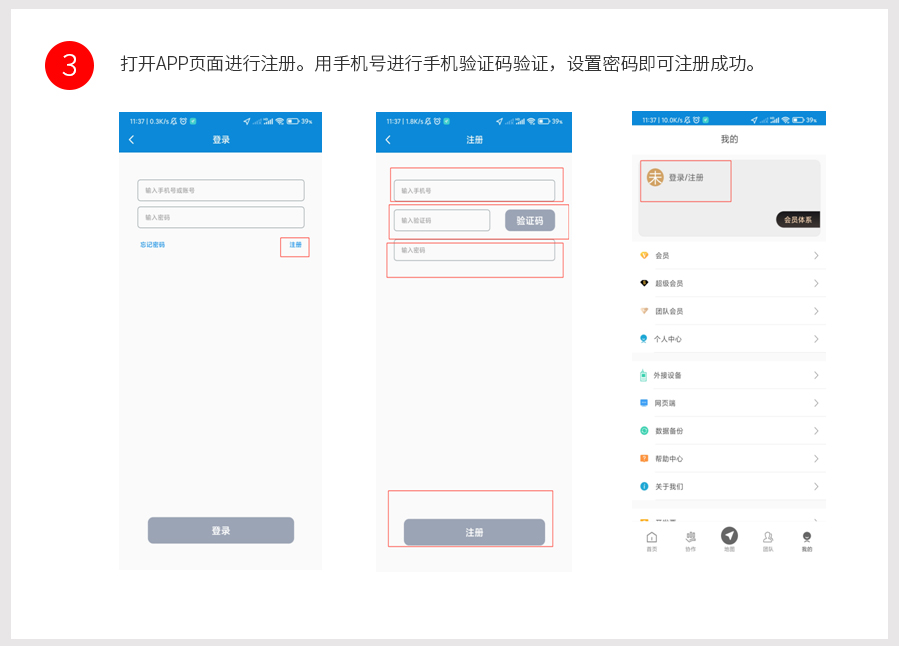Tap the 关于我们 row label
The height and width of the screenshot is (646, 899).
[669, 487]
